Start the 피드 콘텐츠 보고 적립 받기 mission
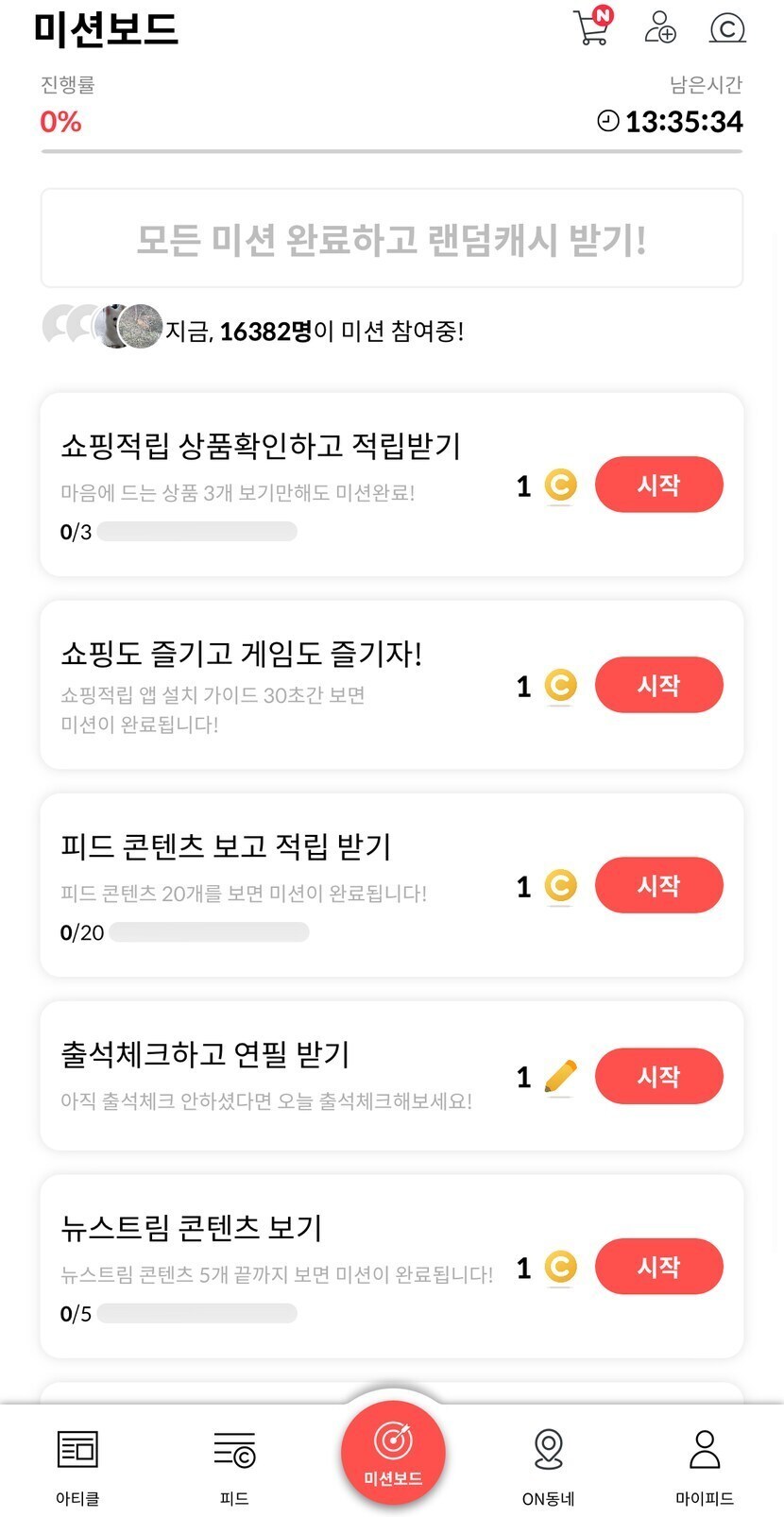Screen dimensions: 784x1517 658,885
